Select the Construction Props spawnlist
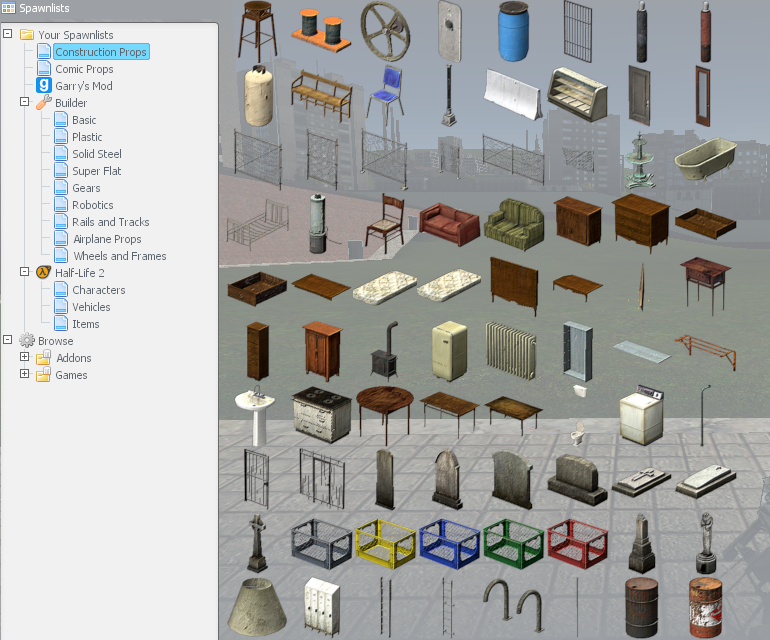 tap(101, 52)
